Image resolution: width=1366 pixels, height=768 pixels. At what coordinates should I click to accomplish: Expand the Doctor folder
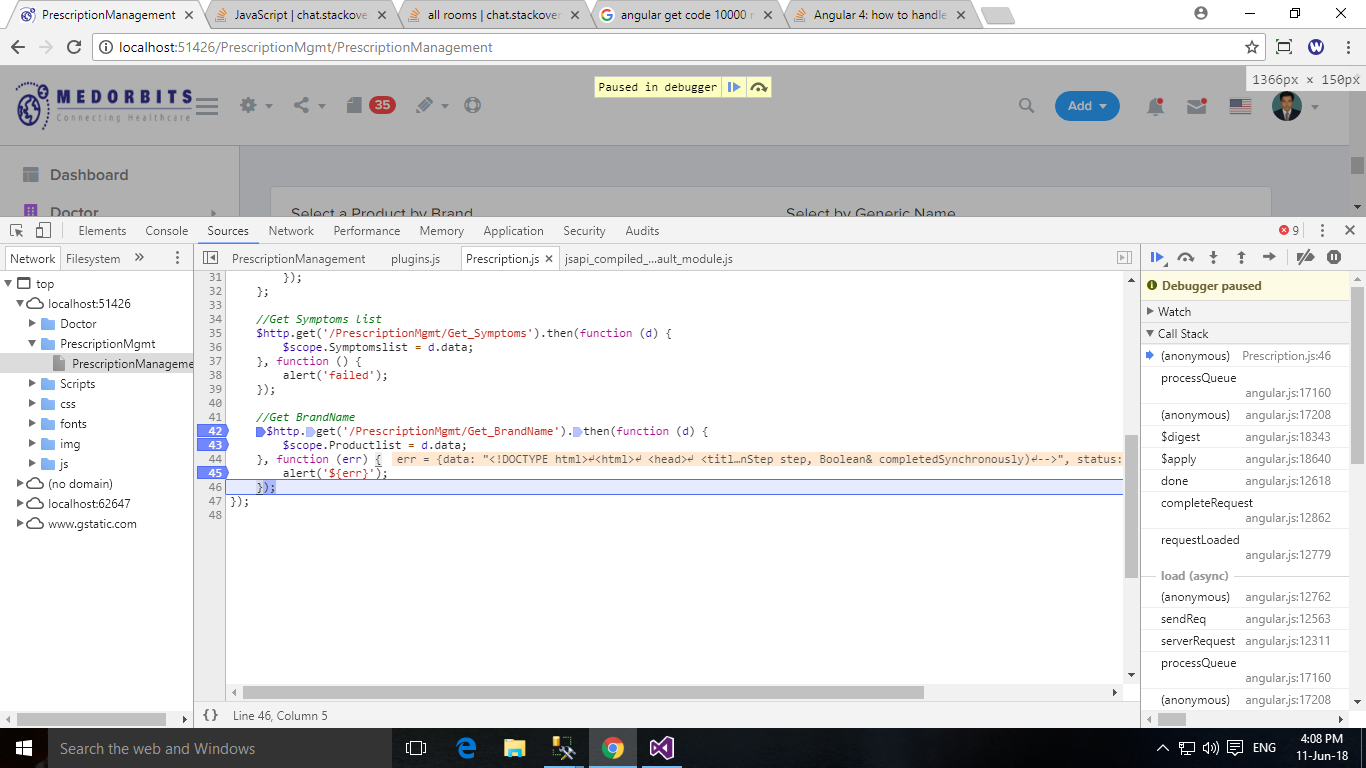coord(33,324)
